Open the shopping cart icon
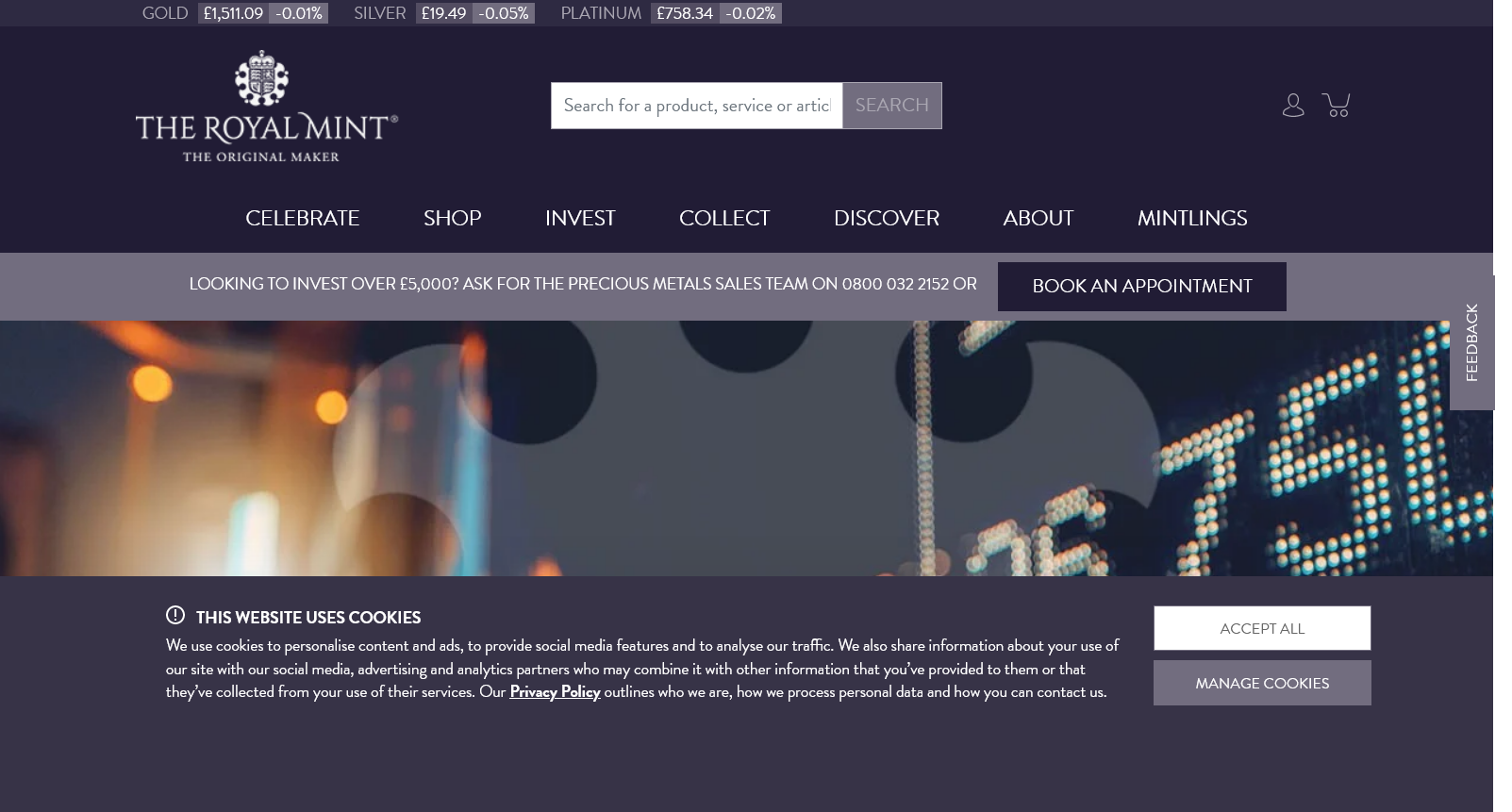 (x=1336, y=105)
